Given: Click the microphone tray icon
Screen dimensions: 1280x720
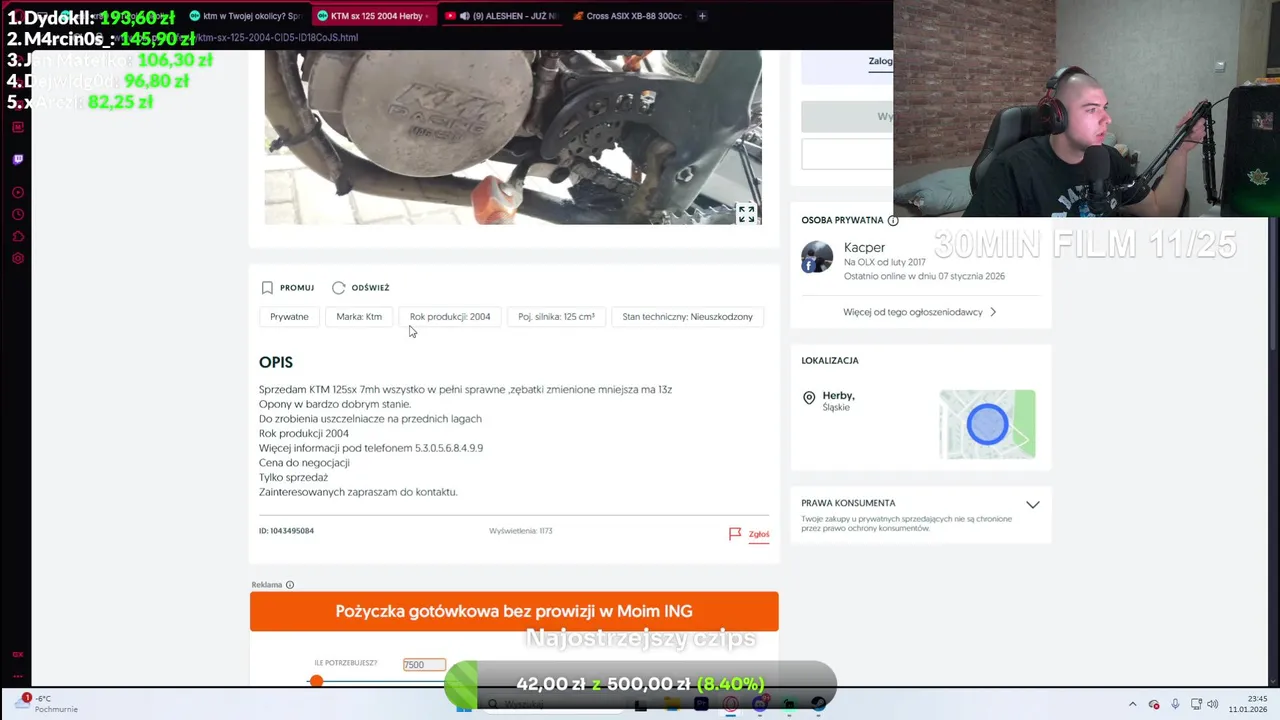Looking at the screenshot, I should [x=1175, y=704].
